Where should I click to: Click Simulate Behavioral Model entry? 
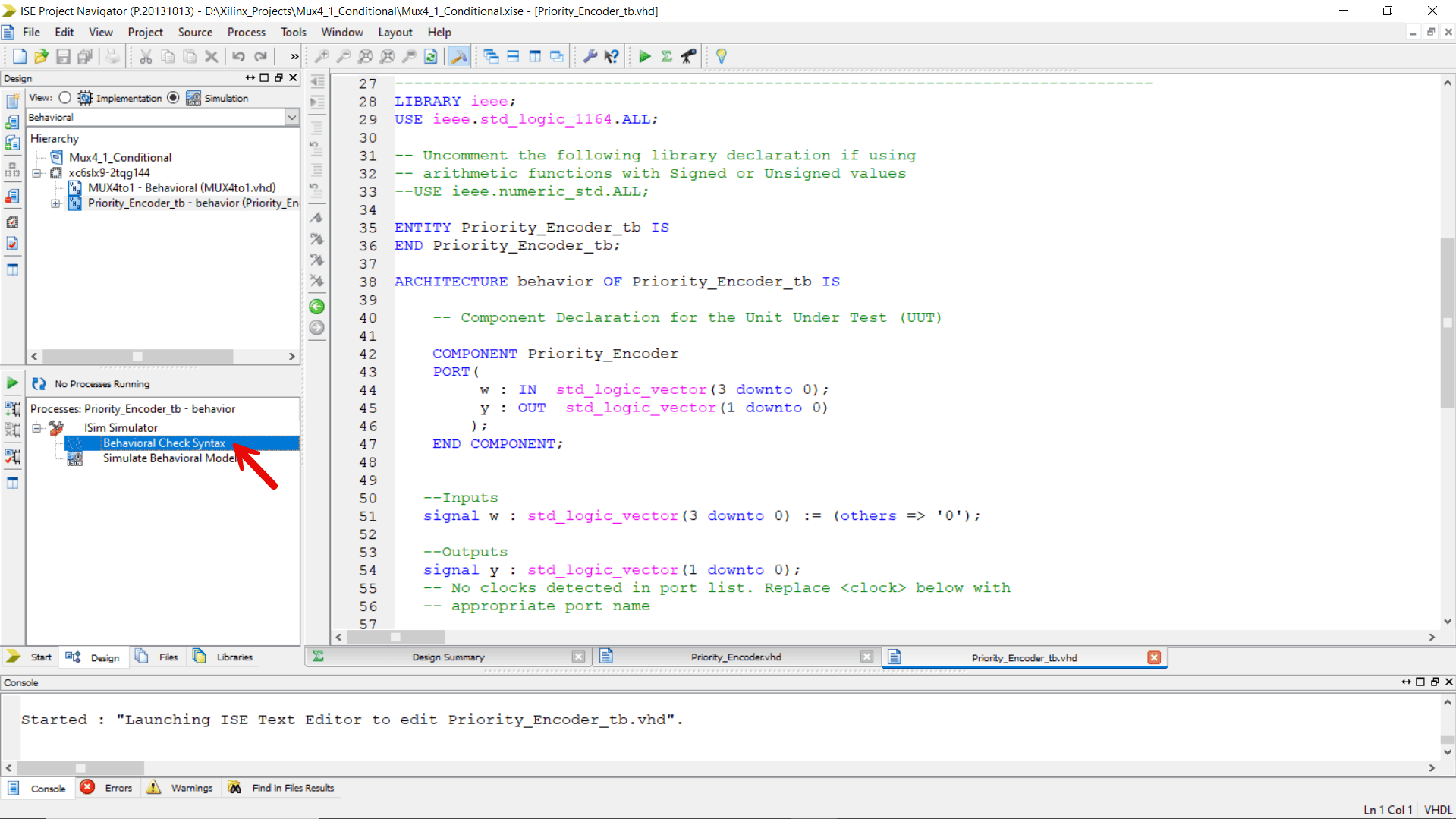[x=170, y=458]
